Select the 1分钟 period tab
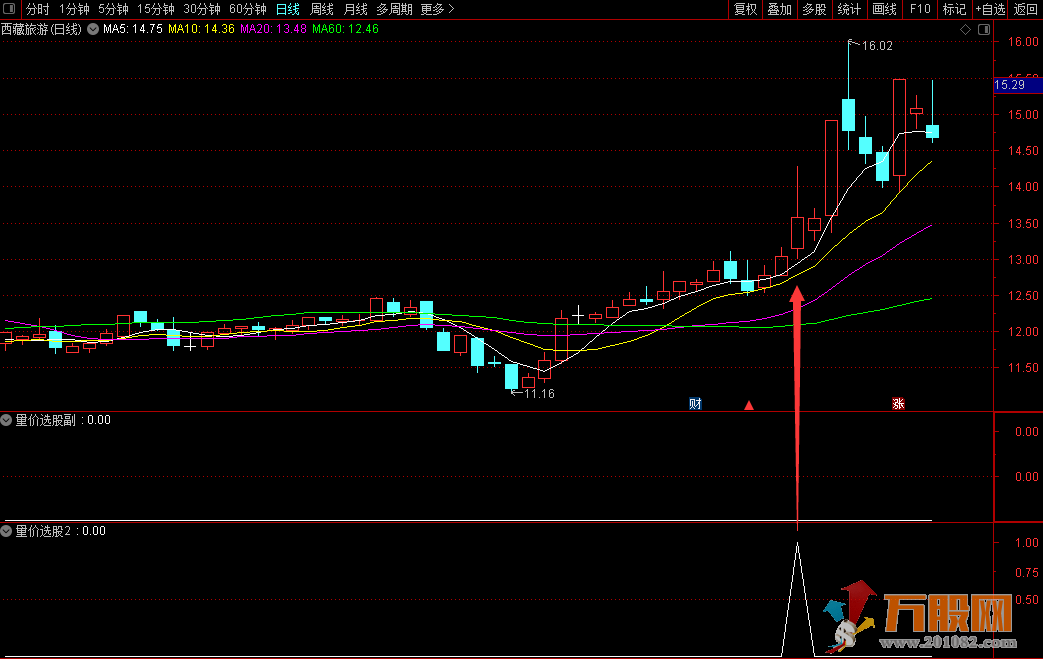The image size is (1043, 659). pyautogui.click(x=74, y=9)
